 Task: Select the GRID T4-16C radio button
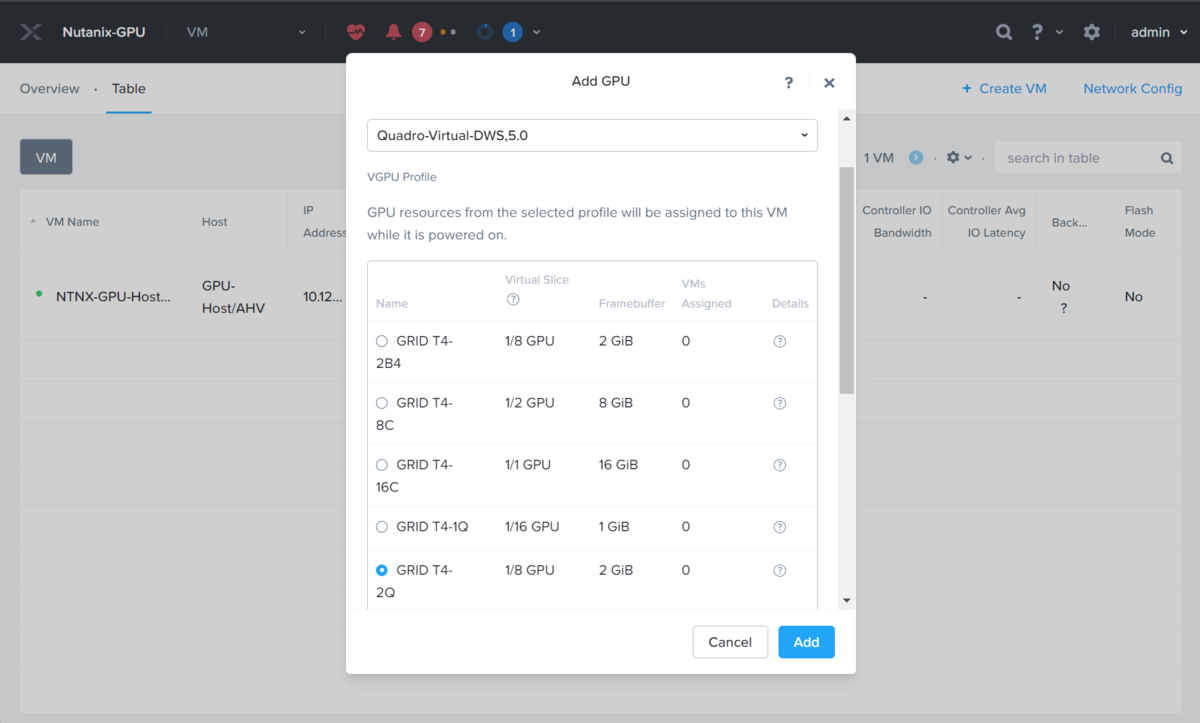pos(382,465)
